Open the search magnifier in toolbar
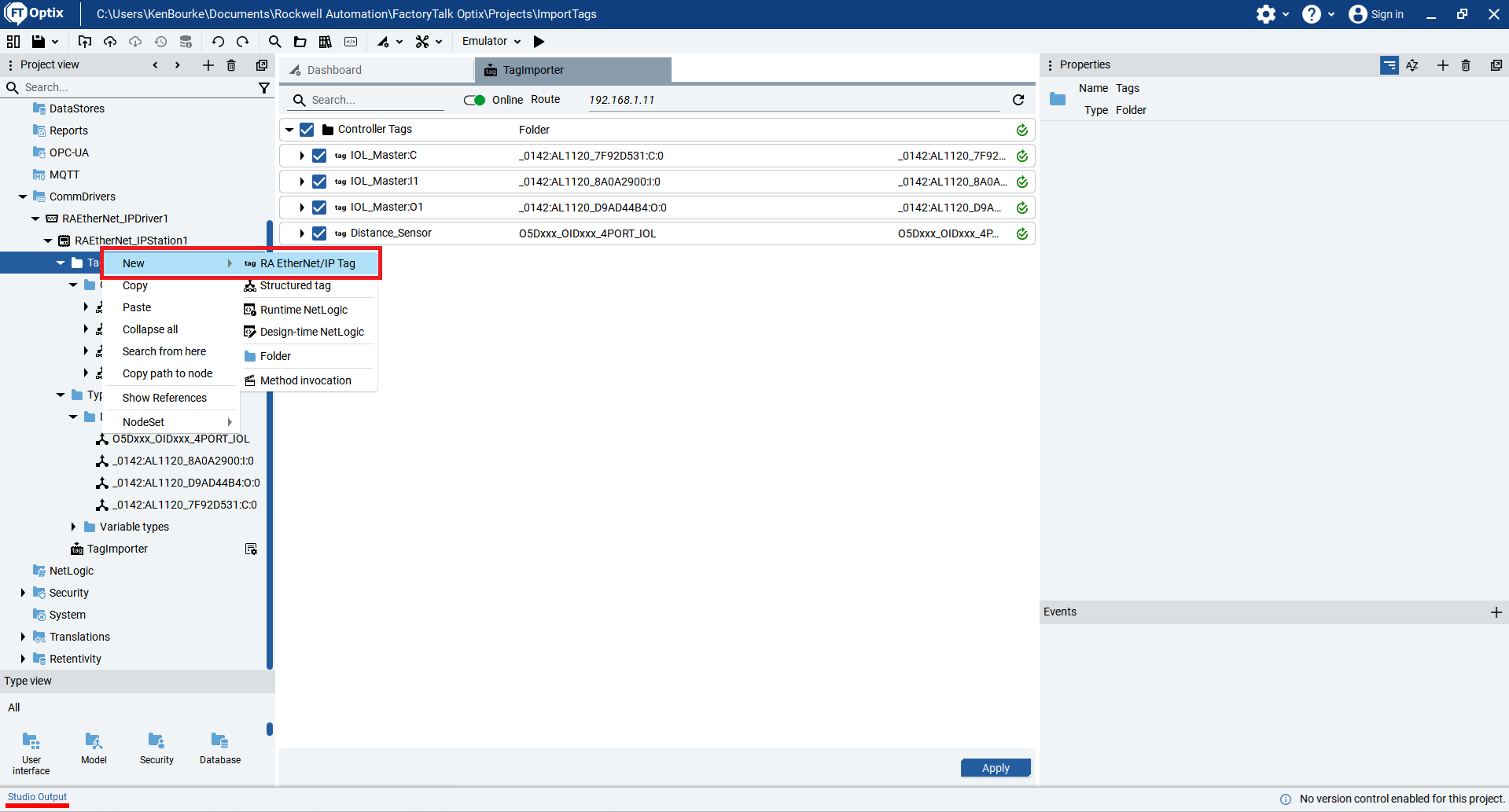The image size is (1509, 812). click(274, 42)
